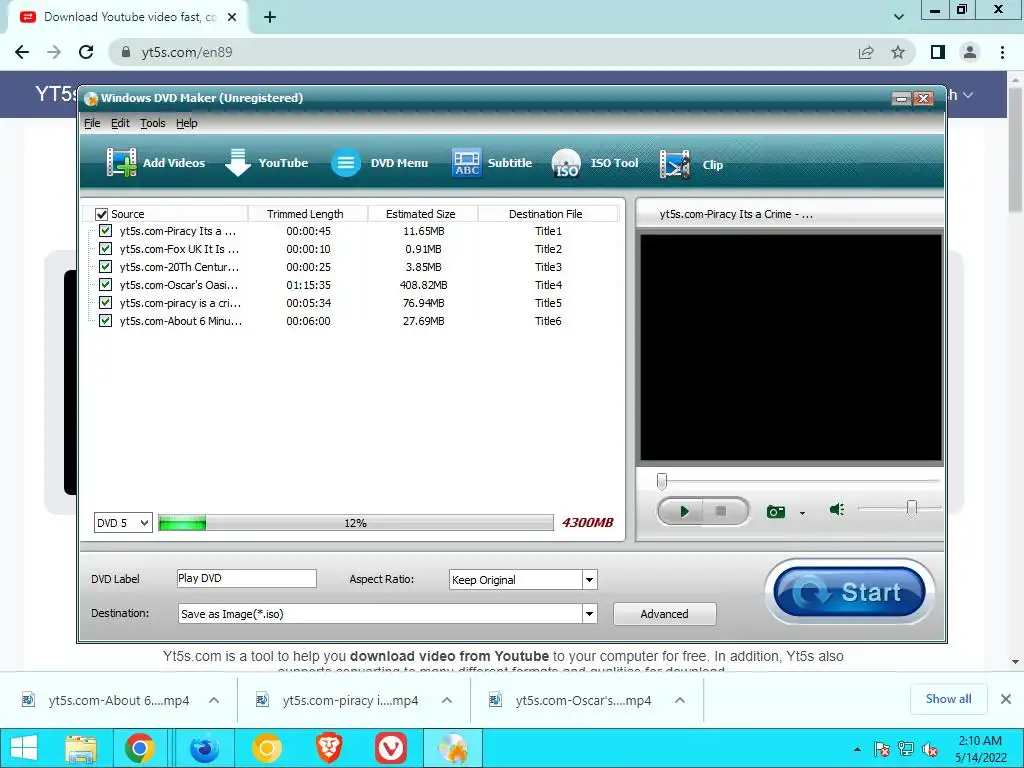This screenshot has width=1024, height=768.
Task: Select the 408.82MB size cell
Action: pyautogui.click(x=423, y=285)
